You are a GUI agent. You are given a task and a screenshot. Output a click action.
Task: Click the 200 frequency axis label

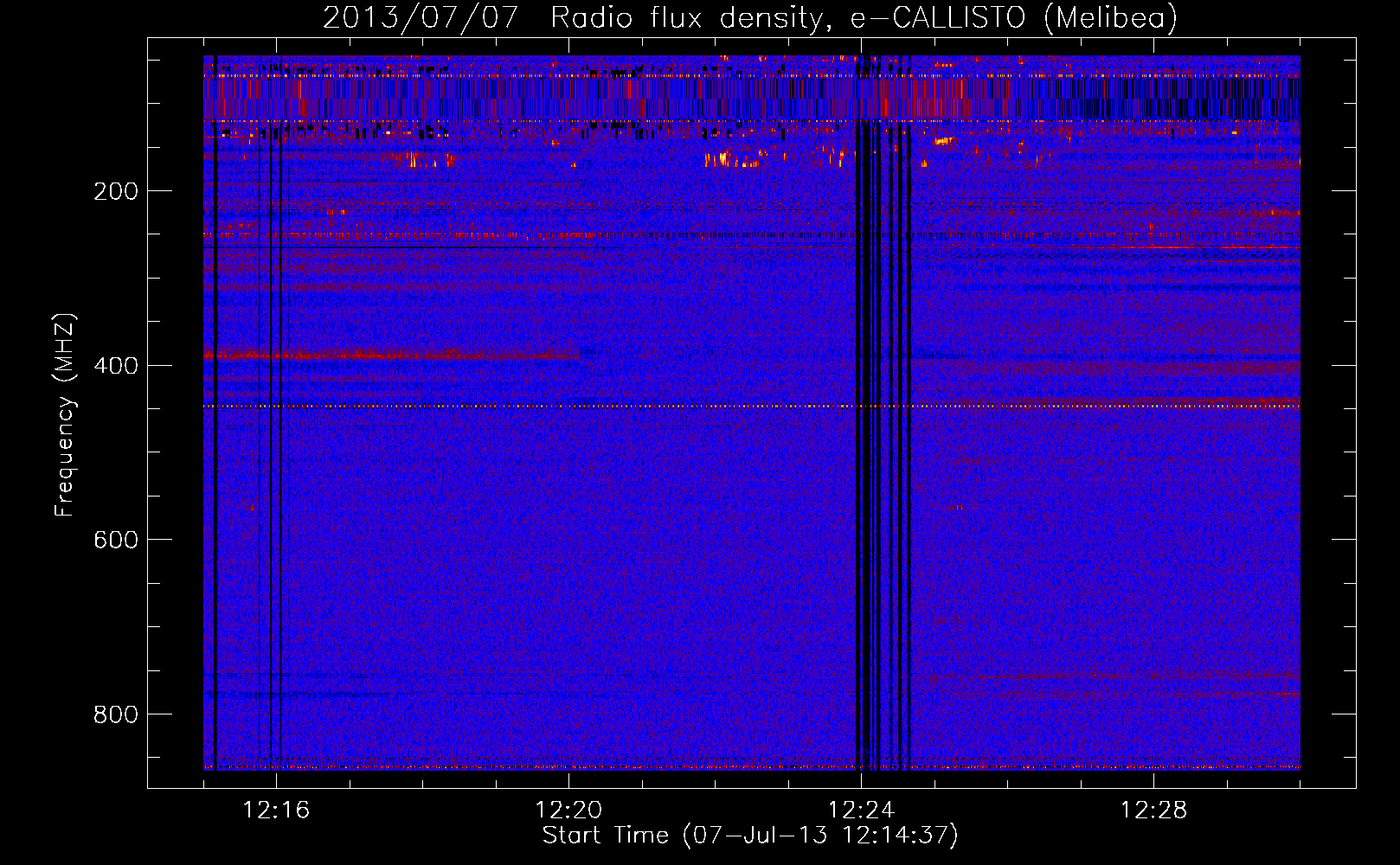click(116, 191)
